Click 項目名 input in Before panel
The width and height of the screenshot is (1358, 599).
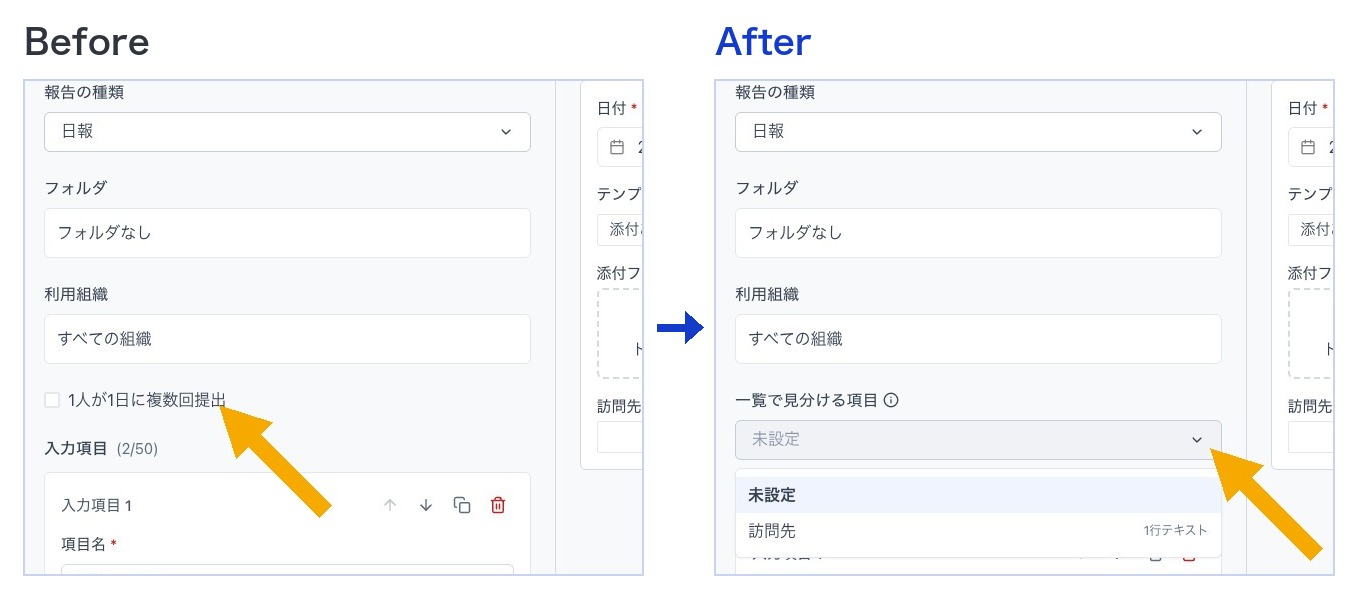pyautogui.click(x=287, y=570)
